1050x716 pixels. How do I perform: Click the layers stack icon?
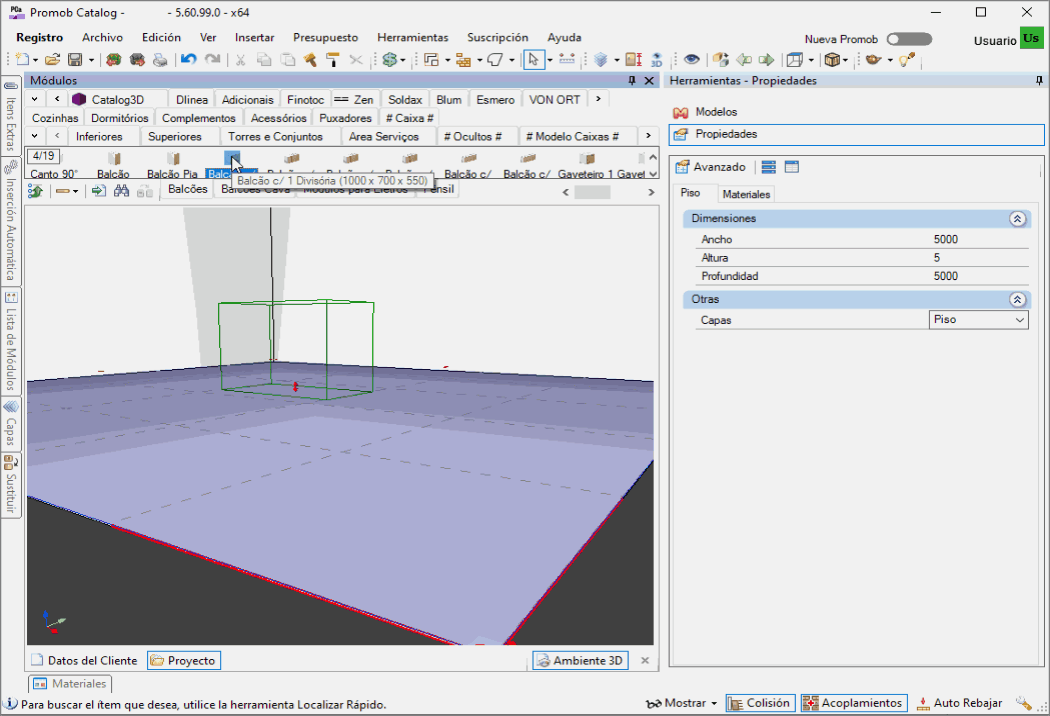tap(601, 60)
